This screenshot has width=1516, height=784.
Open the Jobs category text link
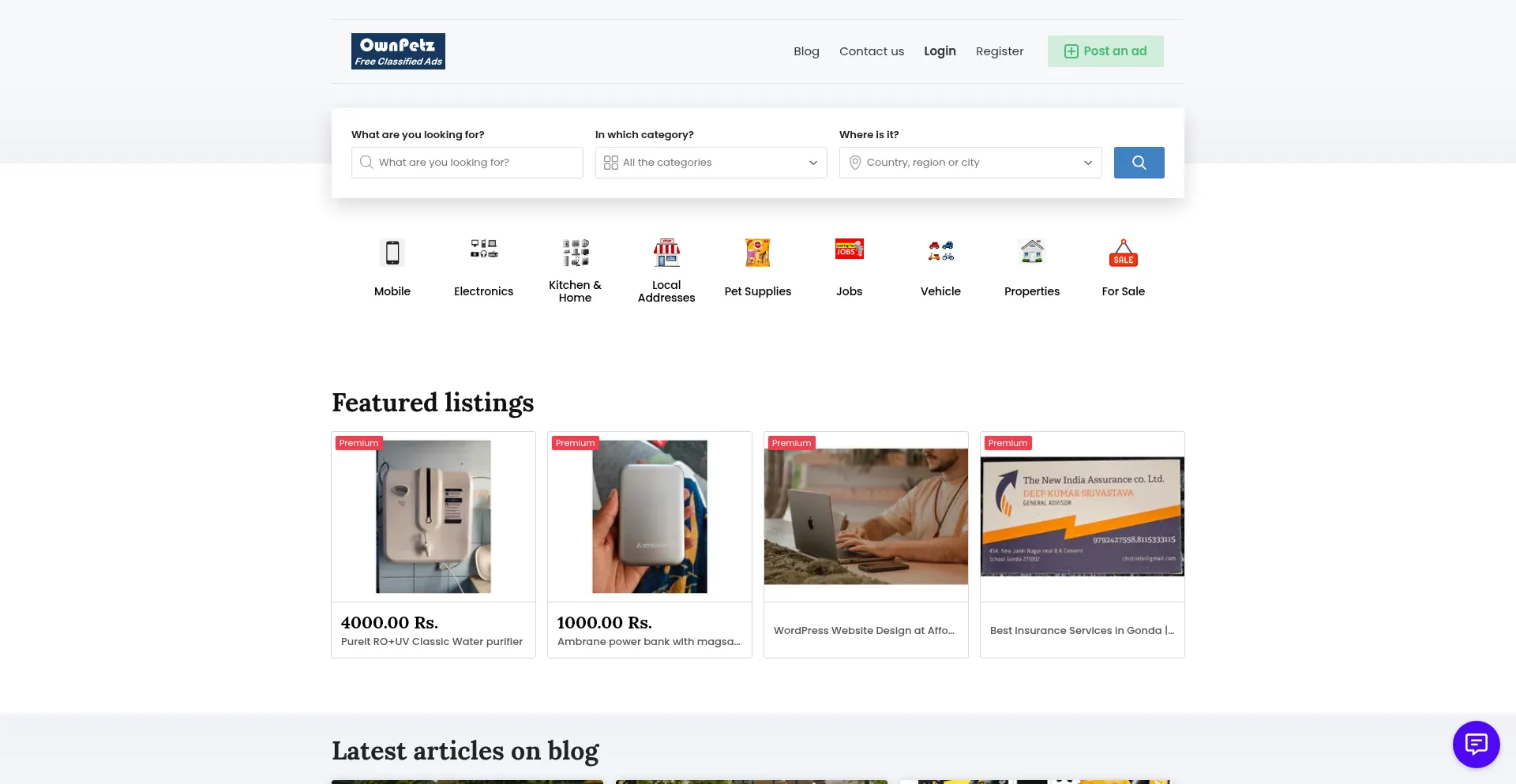tap(850, 291)
